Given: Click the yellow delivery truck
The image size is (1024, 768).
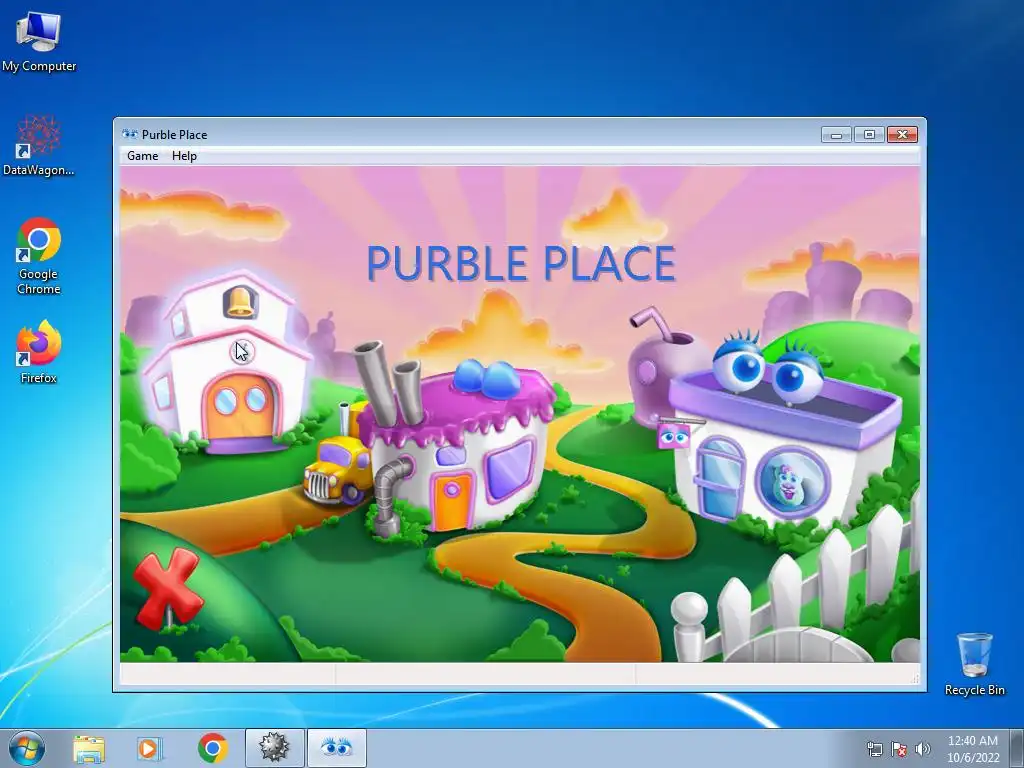Looking at the screenshot, I should pyautogui.click(x=338, y=471).
